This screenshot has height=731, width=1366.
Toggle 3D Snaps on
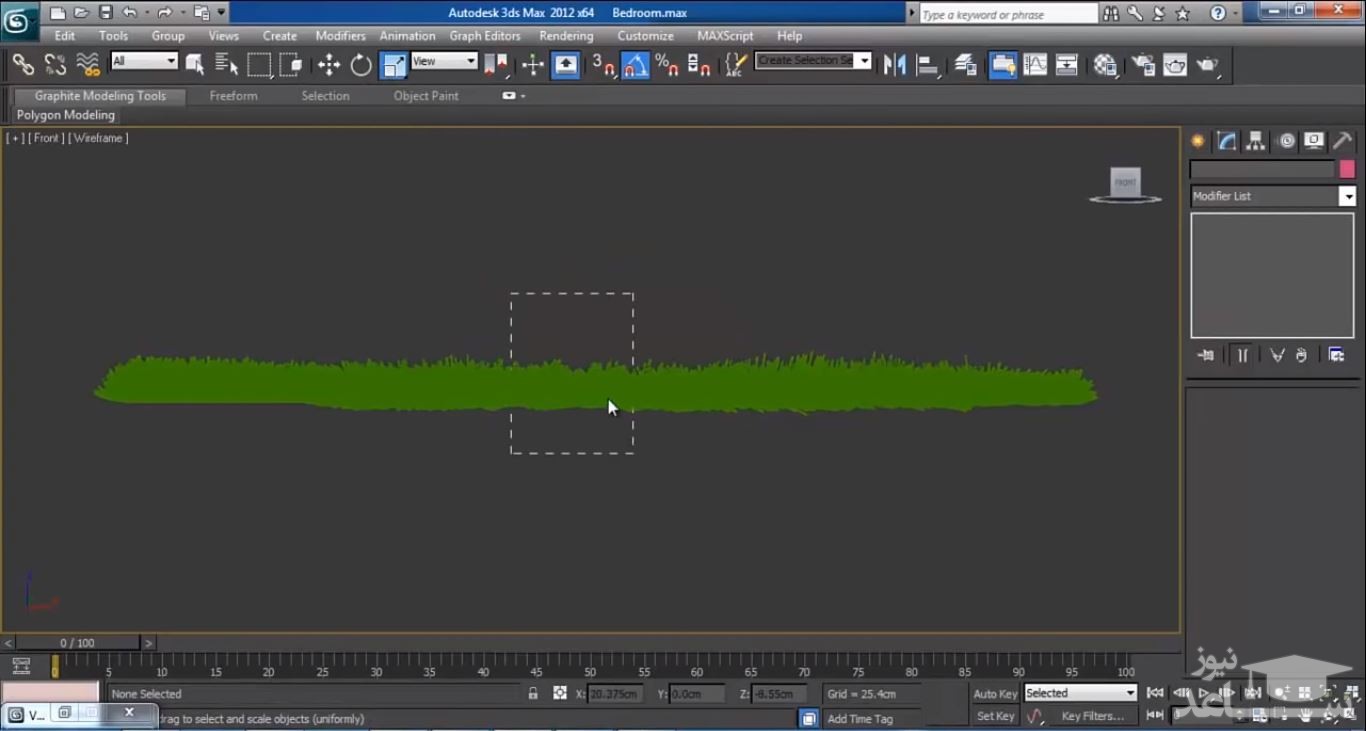click(603, 65)
